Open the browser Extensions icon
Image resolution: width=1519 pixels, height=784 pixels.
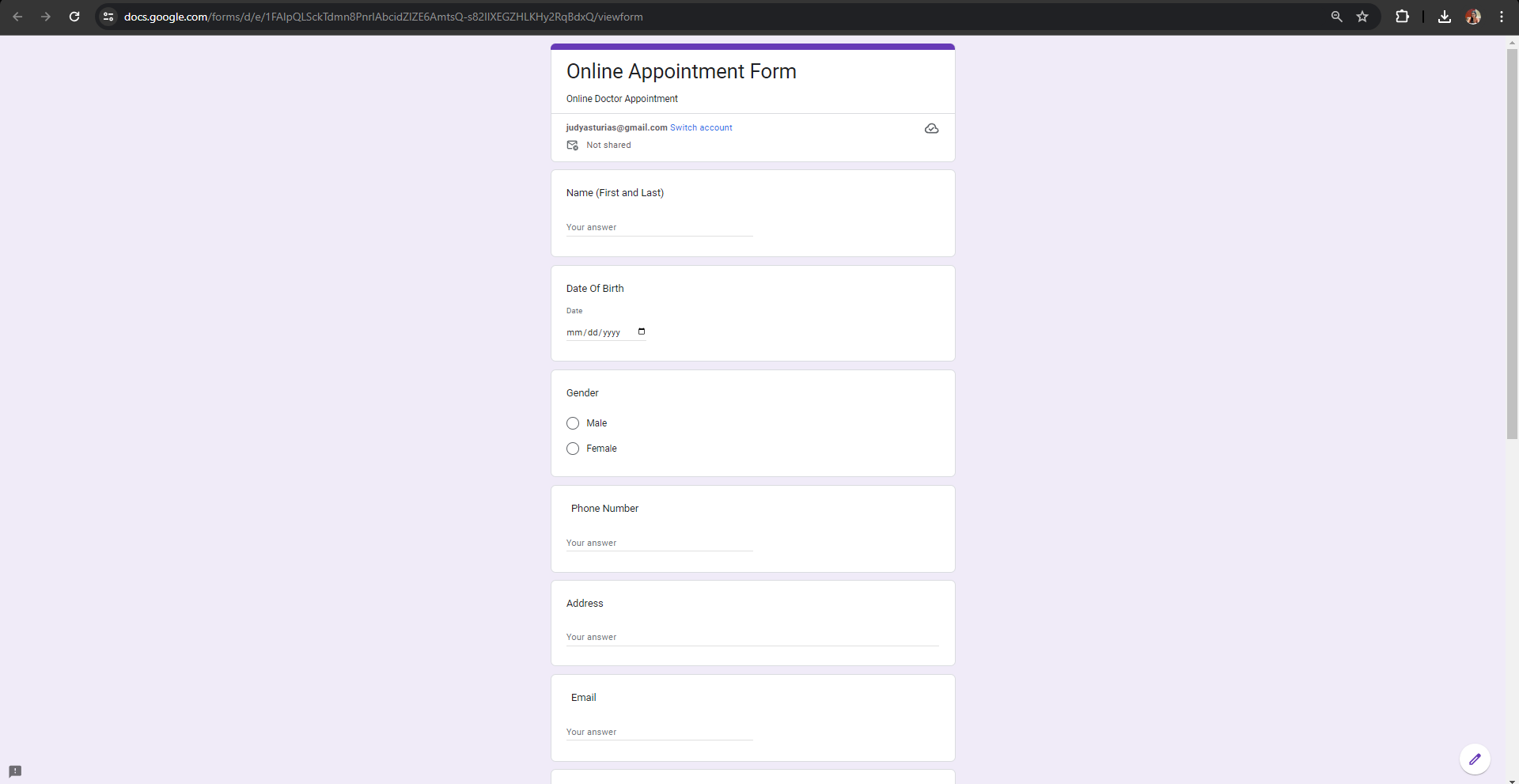click(x=1402, y=17)
